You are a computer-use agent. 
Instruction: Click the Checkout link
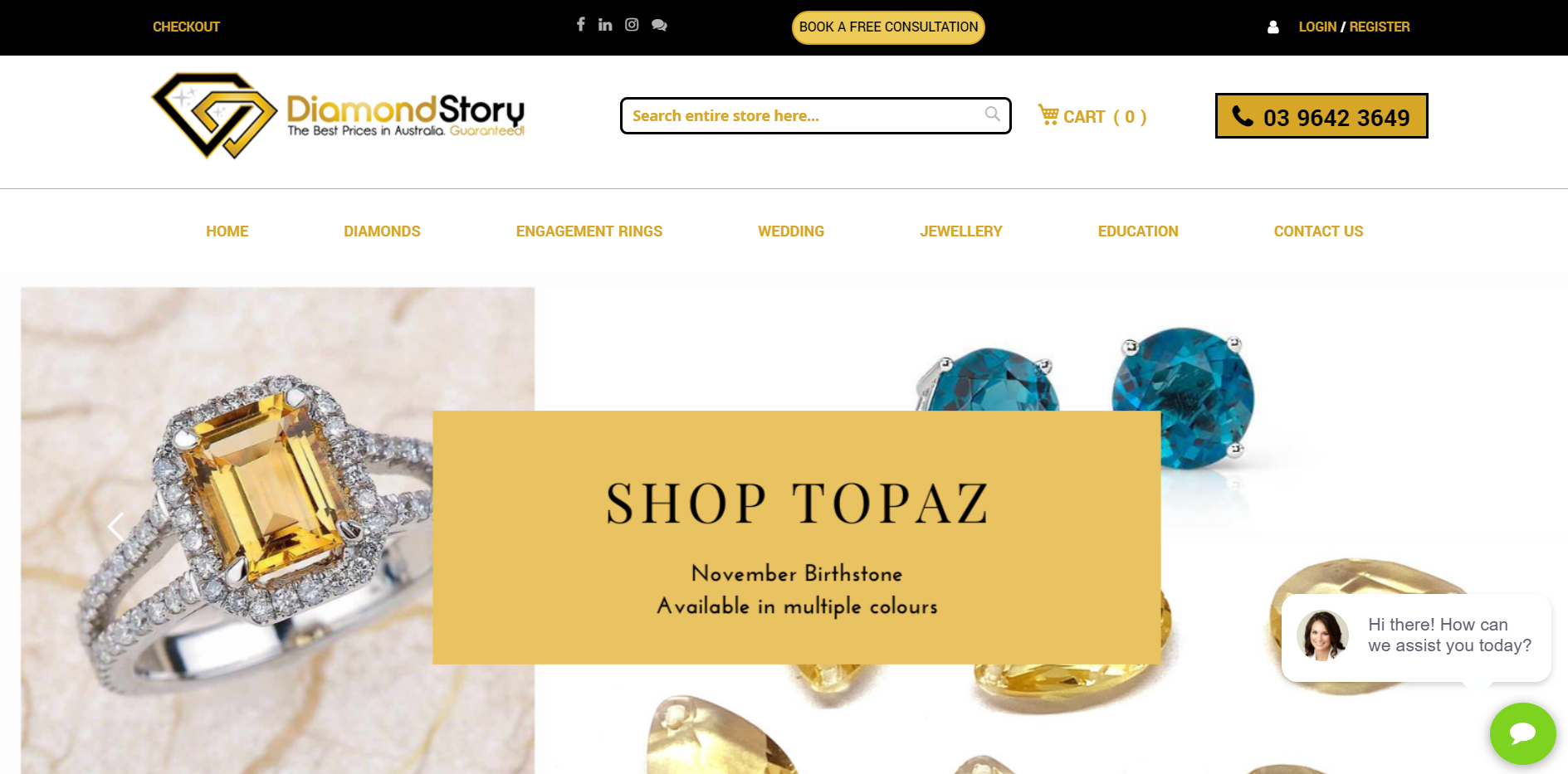pyautogui.click(x=186, y=27)
